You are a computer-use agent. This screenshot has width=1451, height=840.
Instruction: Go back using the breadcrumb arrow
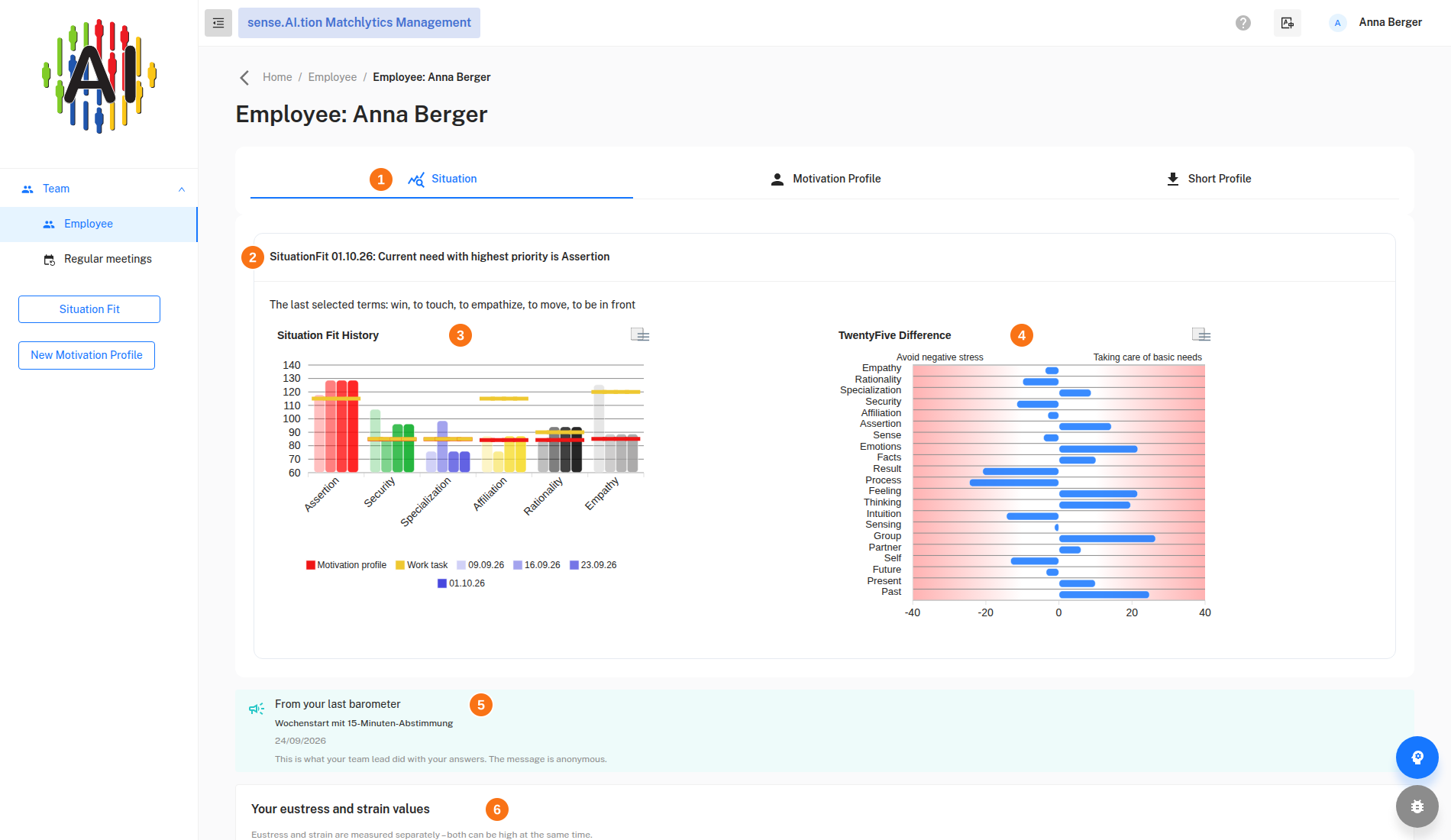click(x=244, y=78)
